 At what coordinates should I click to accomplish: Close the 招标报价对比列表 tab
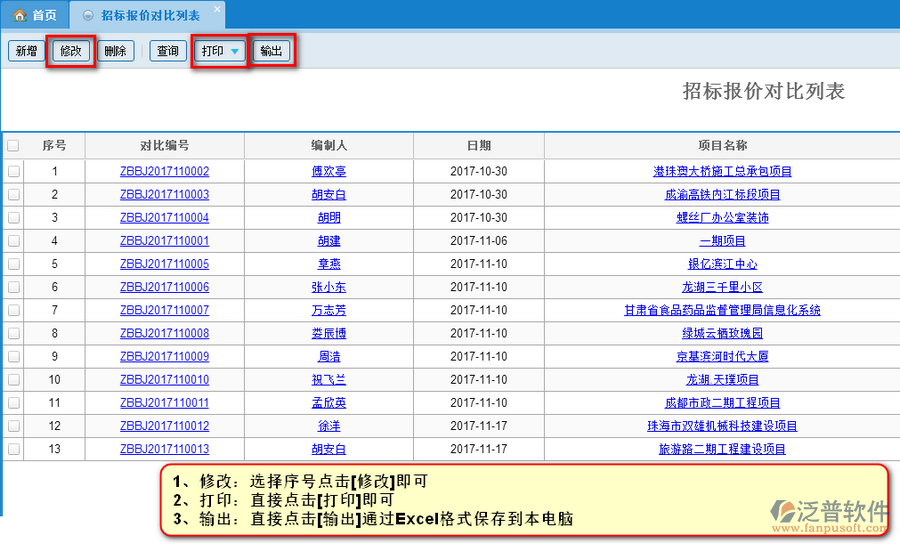tap(217, 10)
